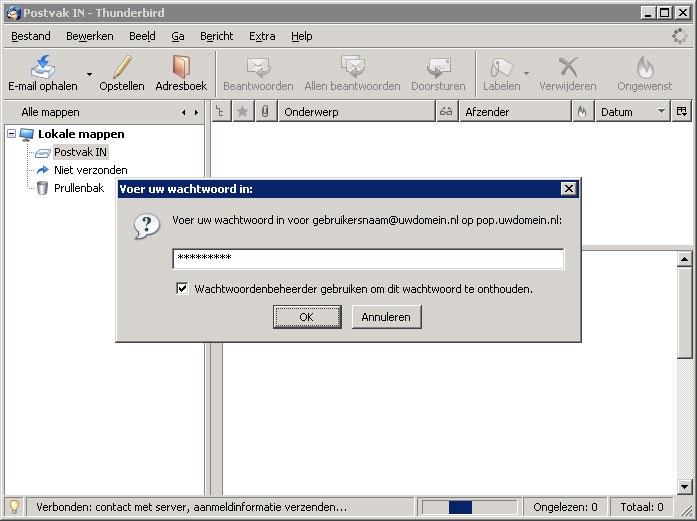Open the Beeld menu
The height and width of the screenshot is (521, 697).
pyautogui.click(x=142, y=36)
